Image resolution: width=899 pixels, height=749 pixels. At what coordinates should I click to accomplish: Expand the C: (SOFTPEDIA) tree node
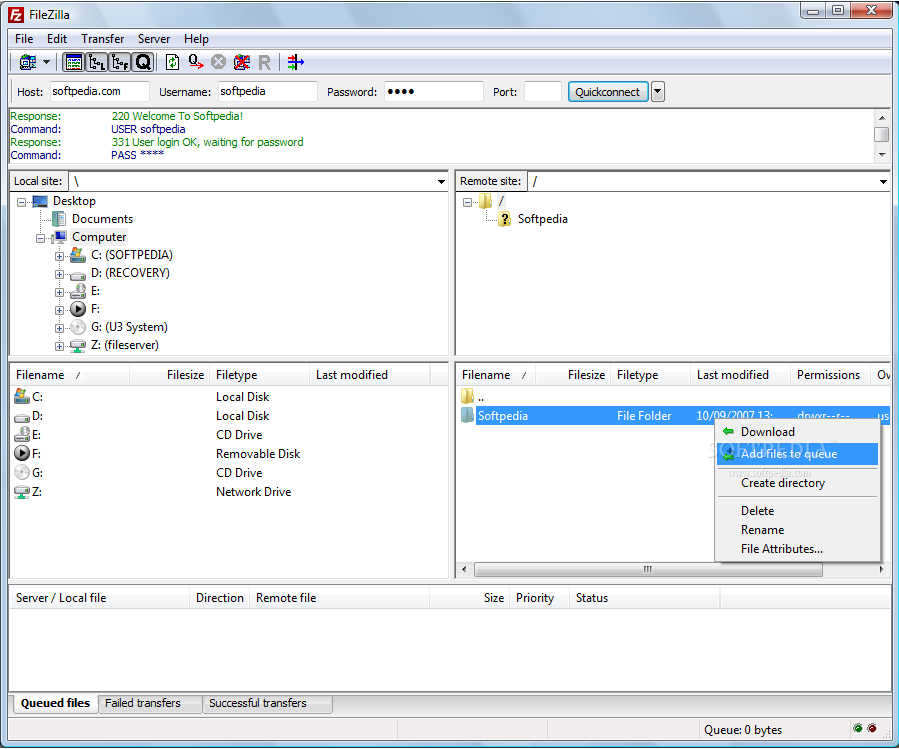pyautogui.click(x=59, y=256)
